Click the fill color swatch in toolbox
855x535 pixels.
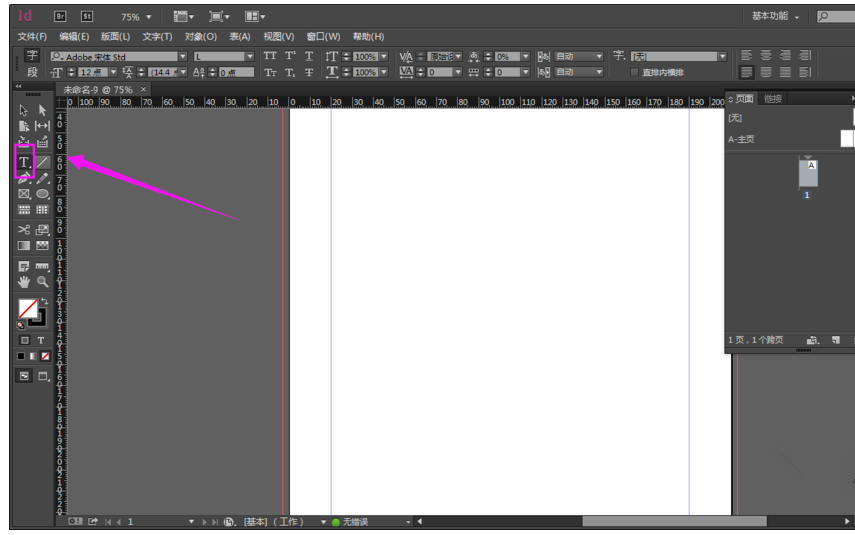tap(28, 308)
